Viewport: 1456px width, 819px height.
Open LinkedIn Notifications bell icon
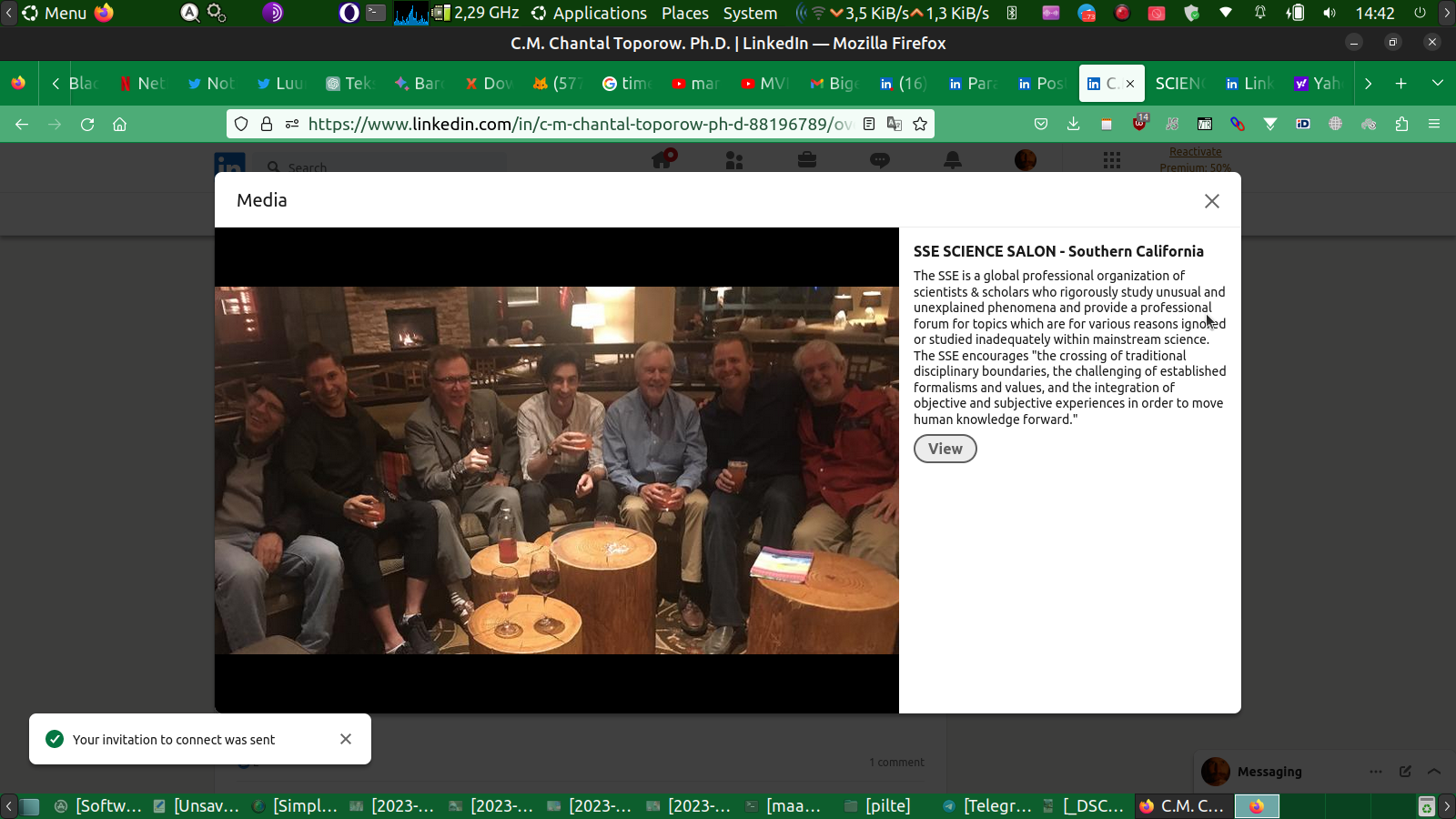click(953, 160)
